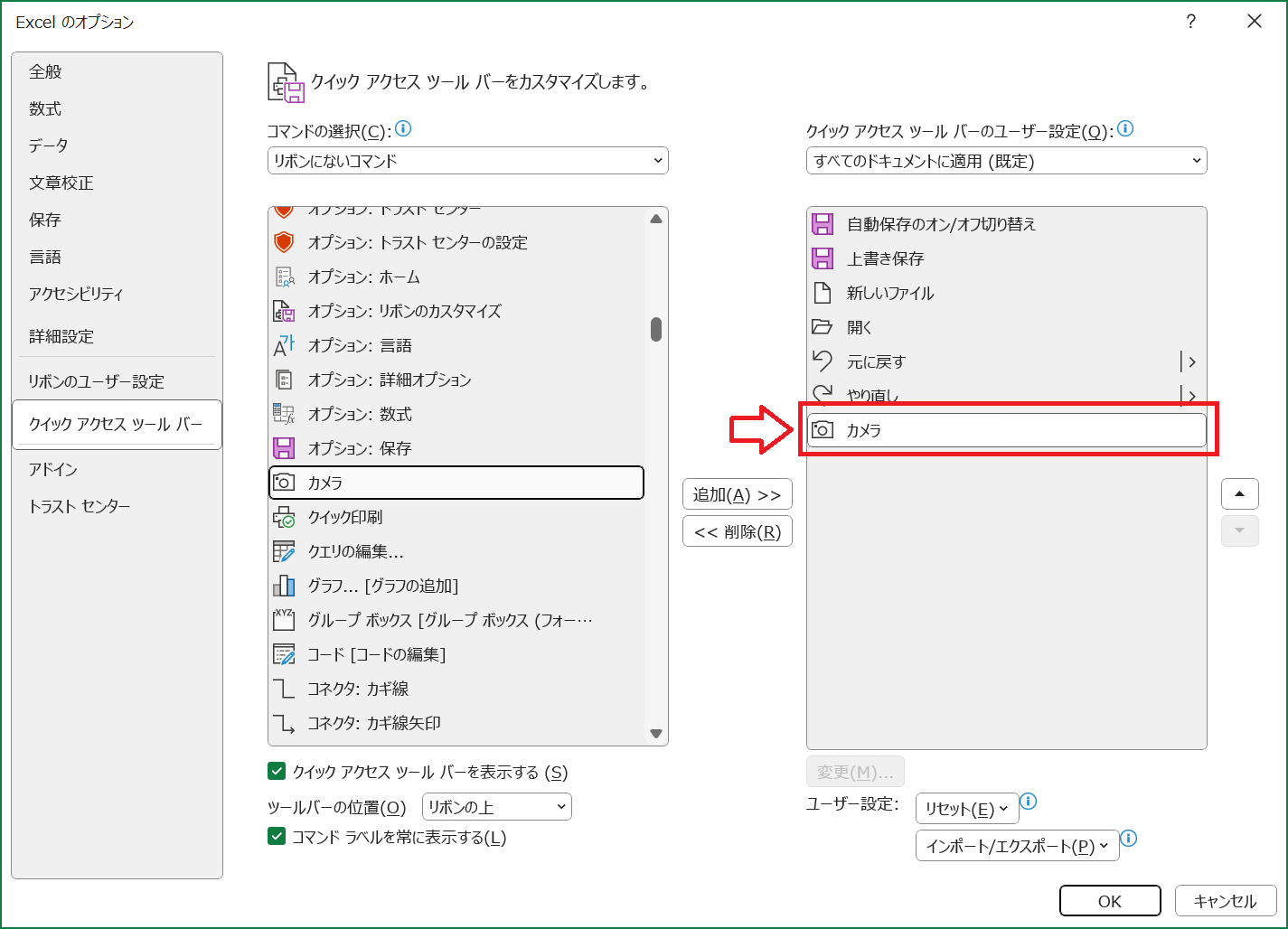Image resolution: width=1288 pixels, height=929 pixels.
Task: Open the リセット dropdown button
Action: click(967, 809)
